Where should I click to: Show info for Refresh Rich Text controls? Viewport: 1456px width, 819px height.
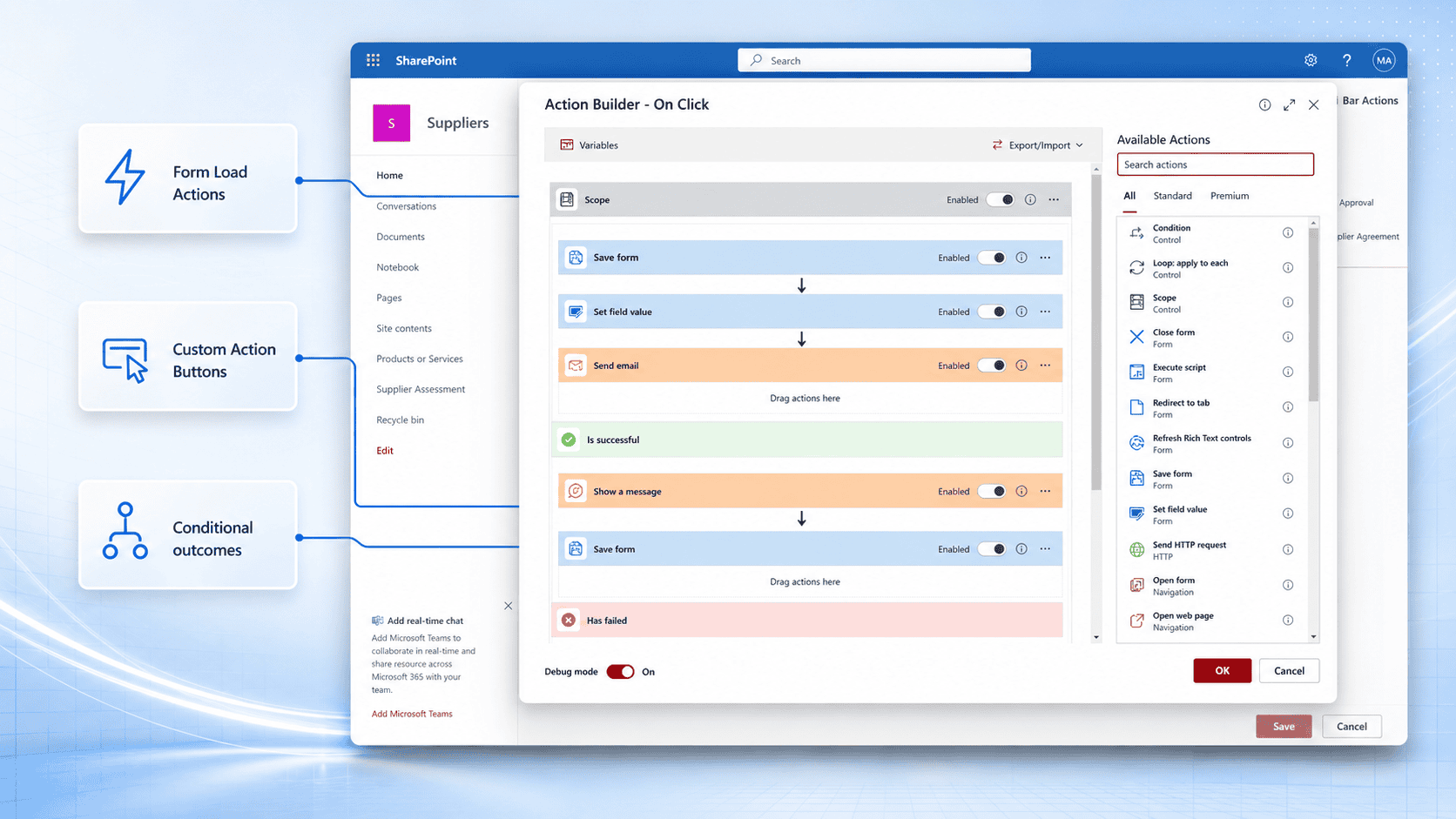pos(1288,443)
